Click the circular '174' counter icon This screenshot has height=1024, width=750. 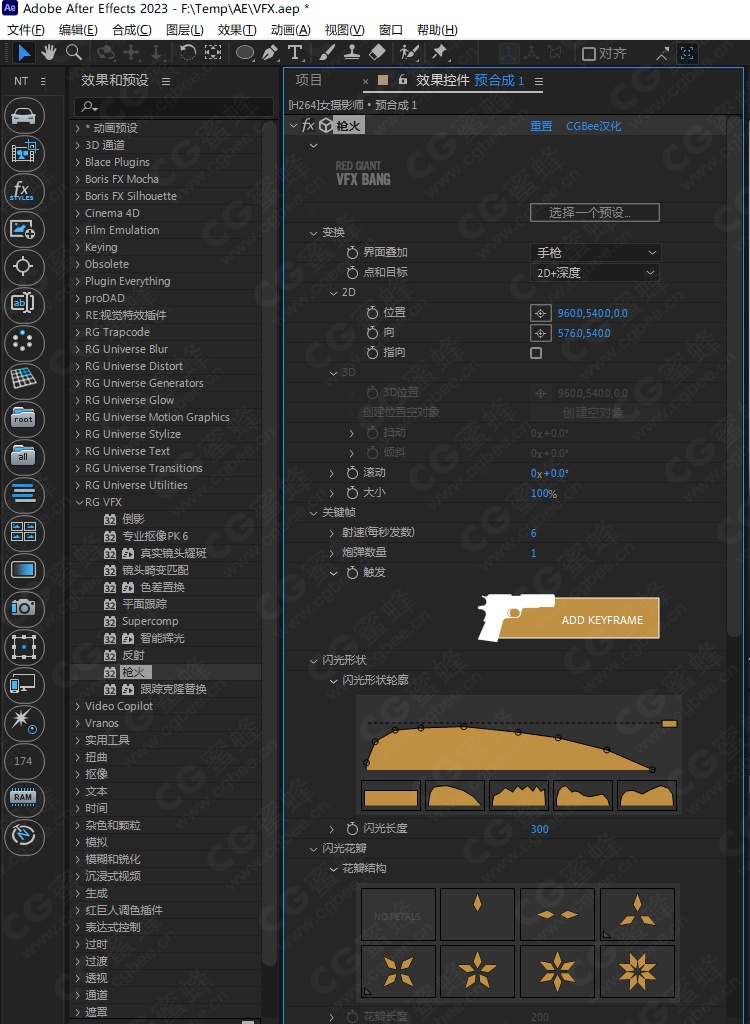[24, 761]
